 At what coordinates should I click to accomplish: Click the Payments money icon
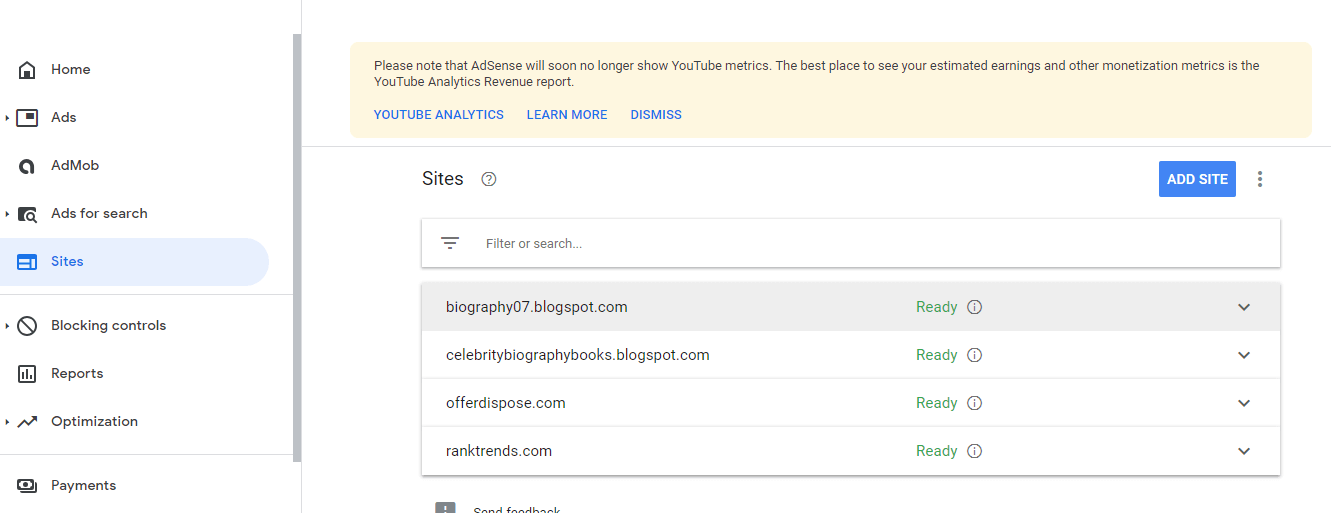pos(28,486)
